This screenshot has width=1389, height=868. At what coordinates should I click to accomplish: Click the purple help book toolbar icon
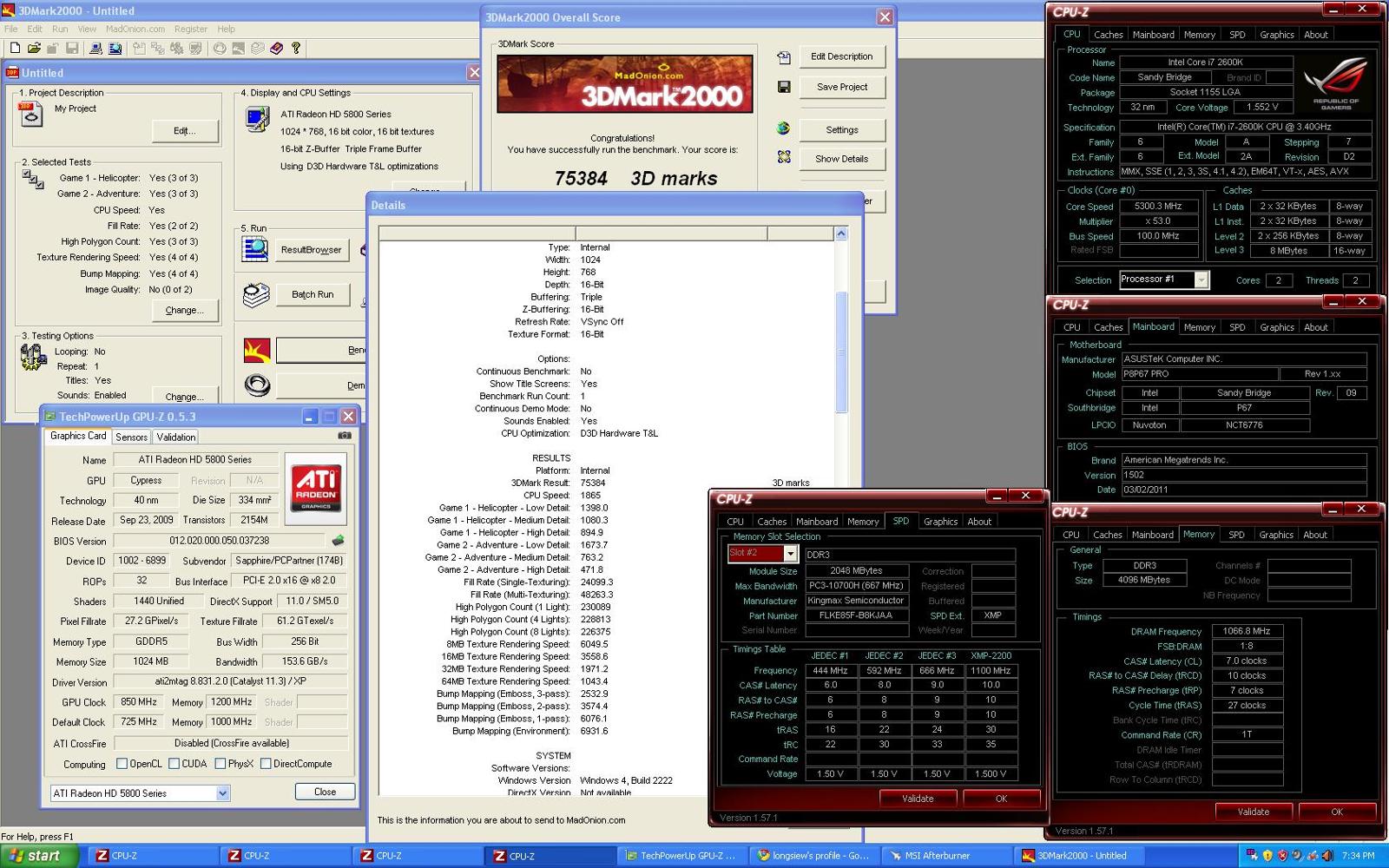click(276, 49)
